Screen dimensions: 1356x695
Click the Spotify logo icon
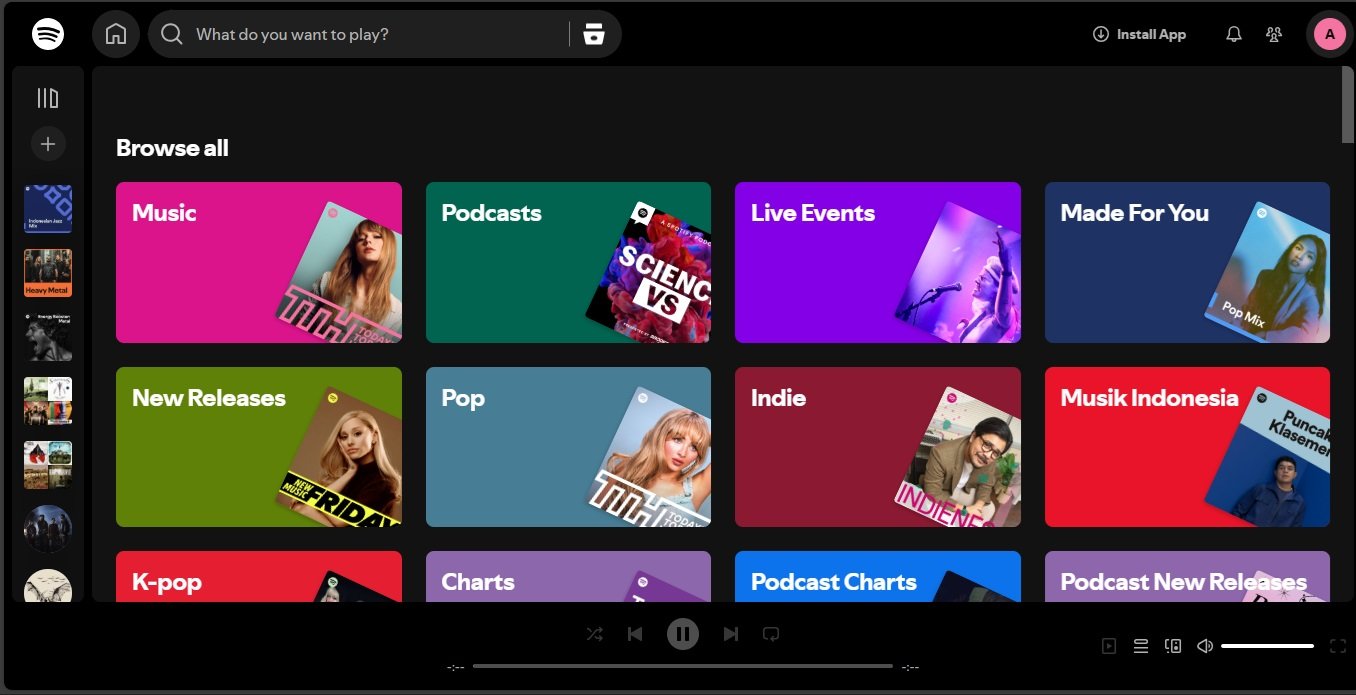(48, 34)
